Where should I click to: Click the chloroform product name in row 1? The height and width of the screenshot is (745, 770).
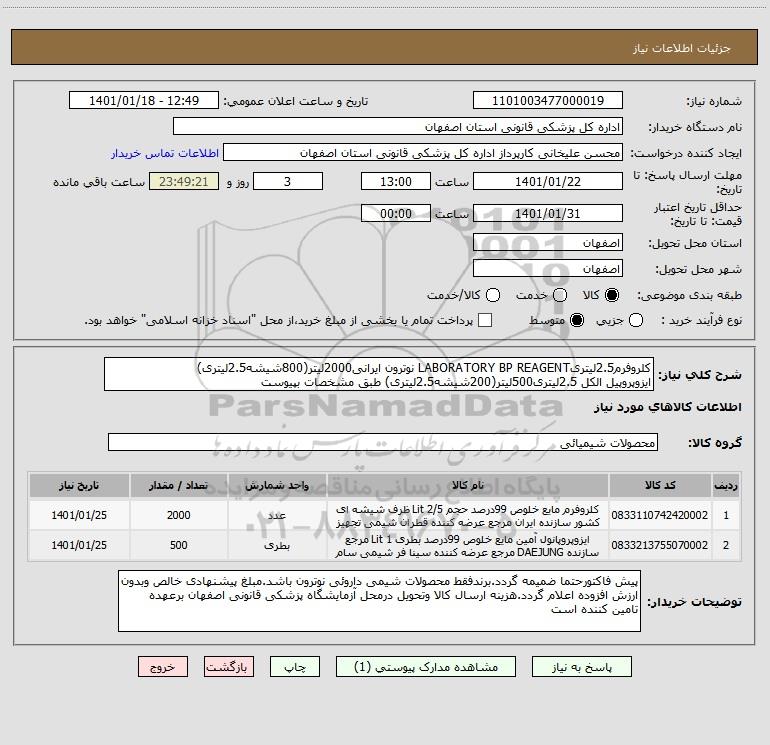point(468,516)
